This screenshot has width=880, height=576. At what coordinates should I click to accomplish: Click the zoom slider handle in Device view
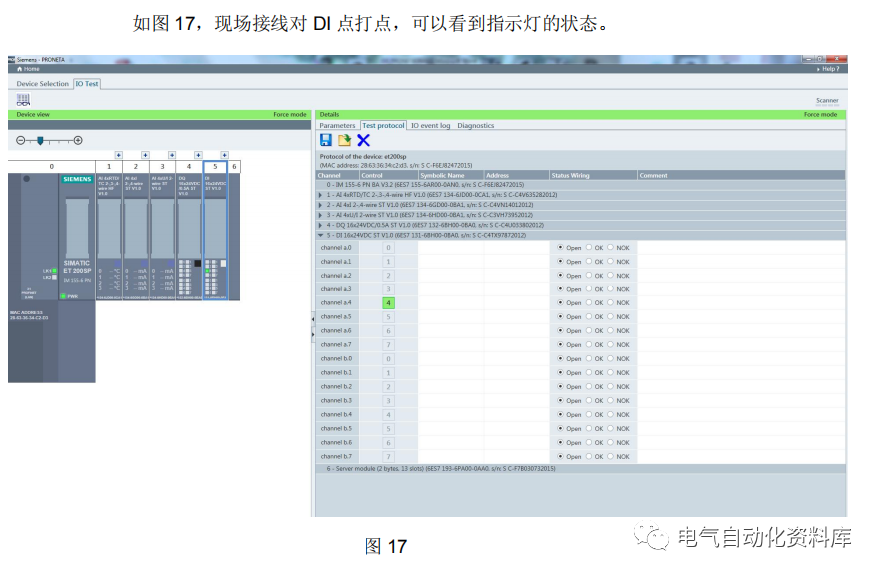(40, 141)
